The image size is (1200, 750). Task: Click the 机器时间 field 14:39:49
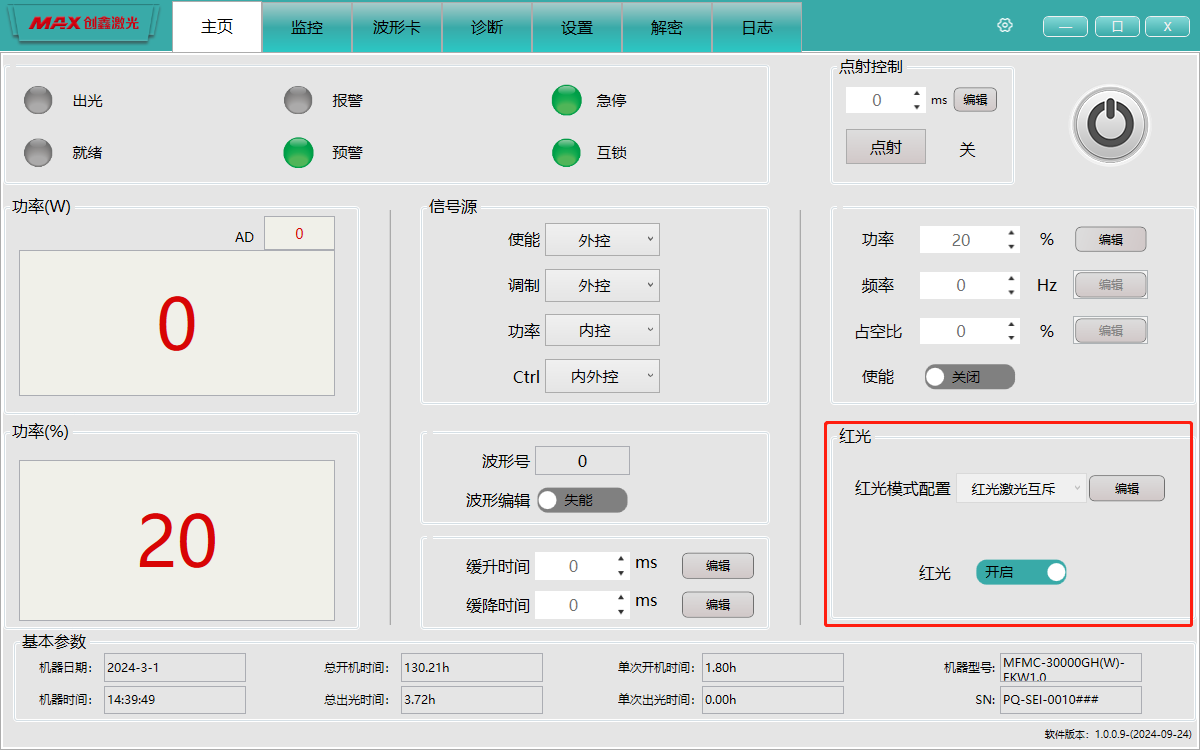175,700
